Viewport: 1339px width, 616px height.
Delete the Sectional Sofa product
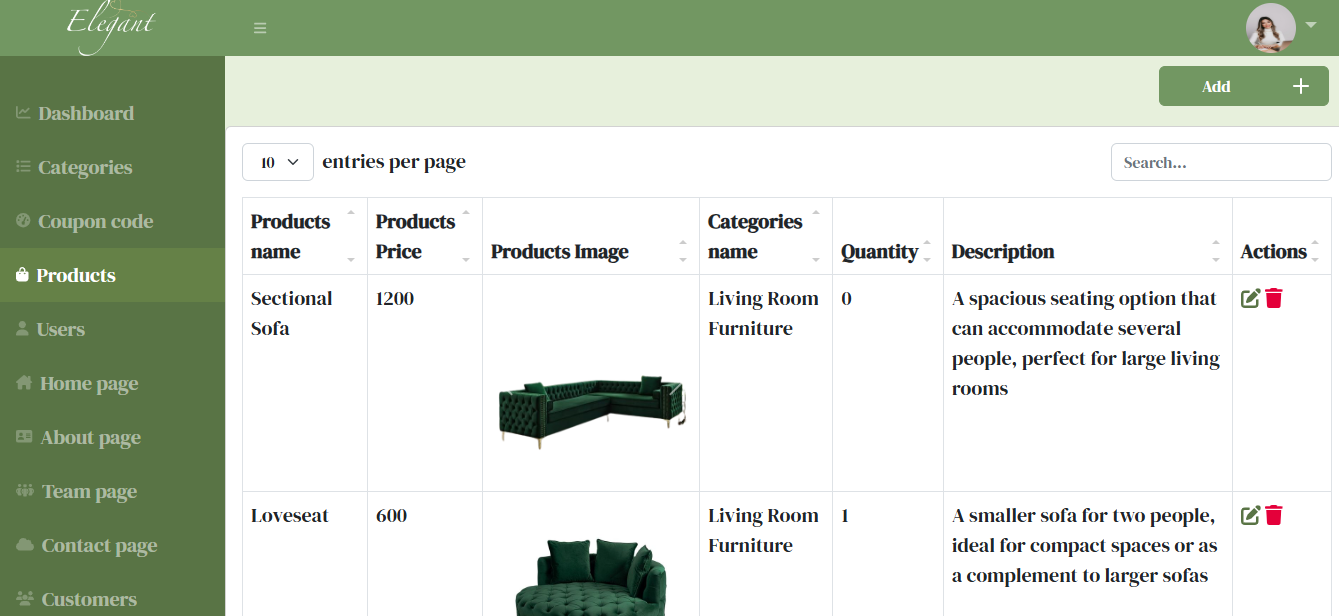[x=1274, y=298]
